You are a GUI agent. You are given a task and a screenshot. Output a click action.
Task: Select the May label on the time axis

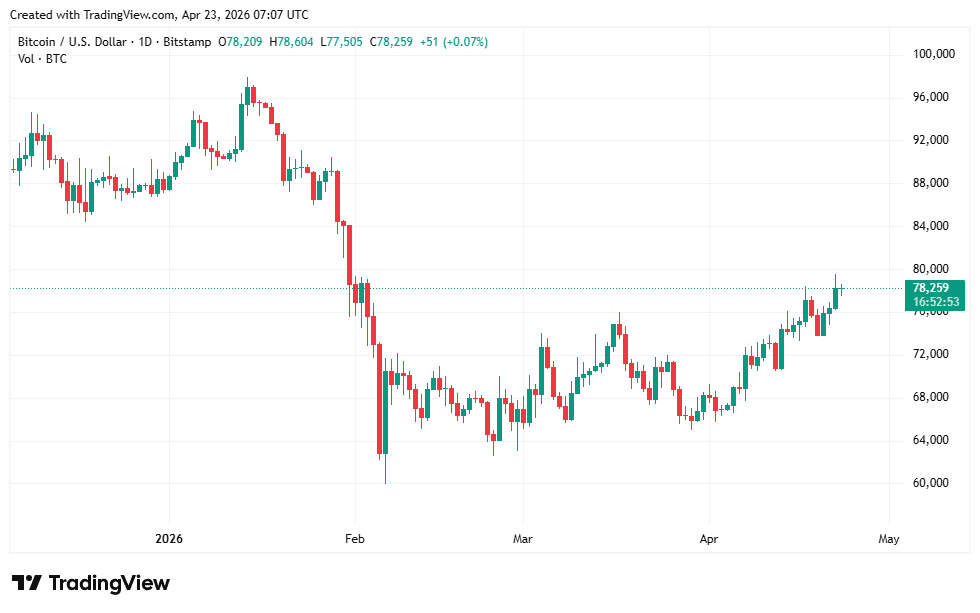click(x=888, y=539)
